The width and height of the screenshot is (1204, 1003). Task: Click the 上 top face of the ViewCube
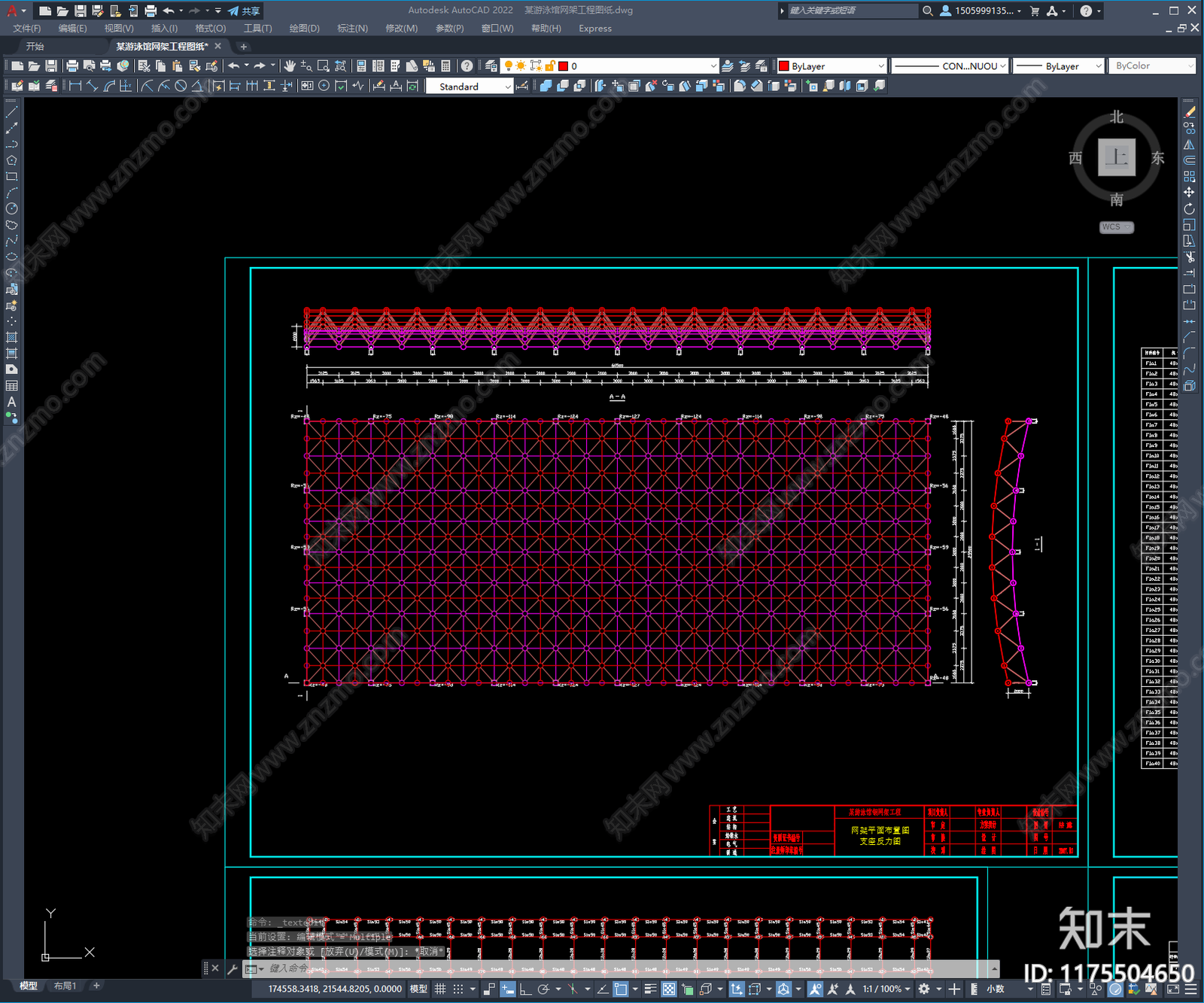(x=1117, y=157)
